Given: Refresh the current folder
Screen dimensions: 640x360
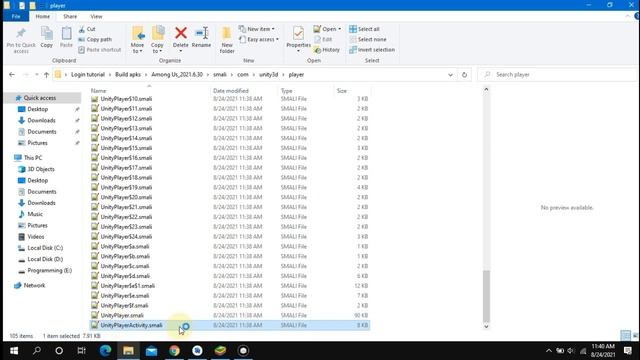Looking at the screenshot, I should coord(464,75).
